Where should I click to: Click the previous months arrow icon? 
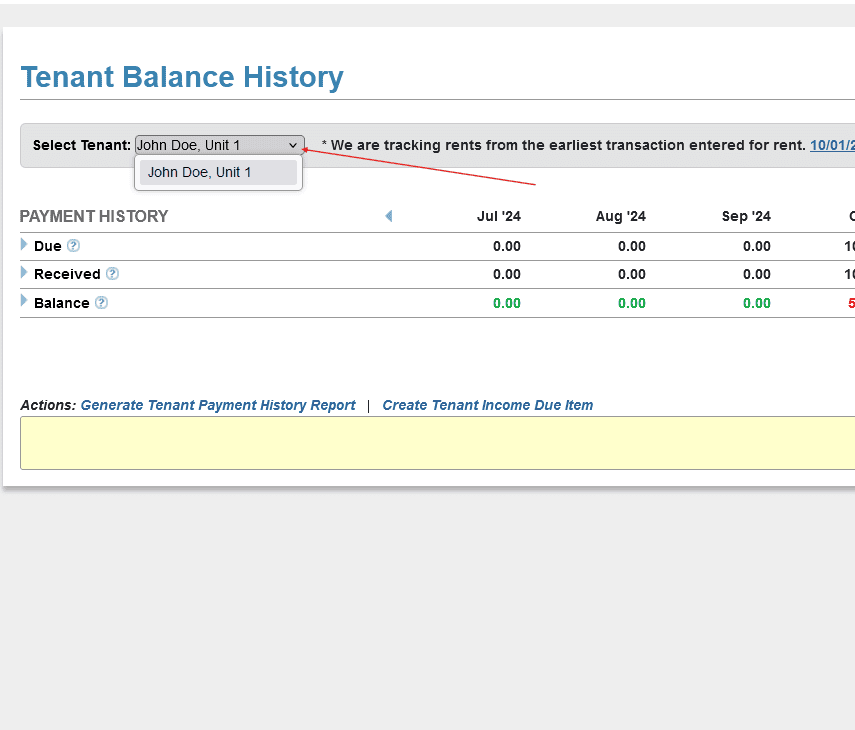(x=388, y=216)
